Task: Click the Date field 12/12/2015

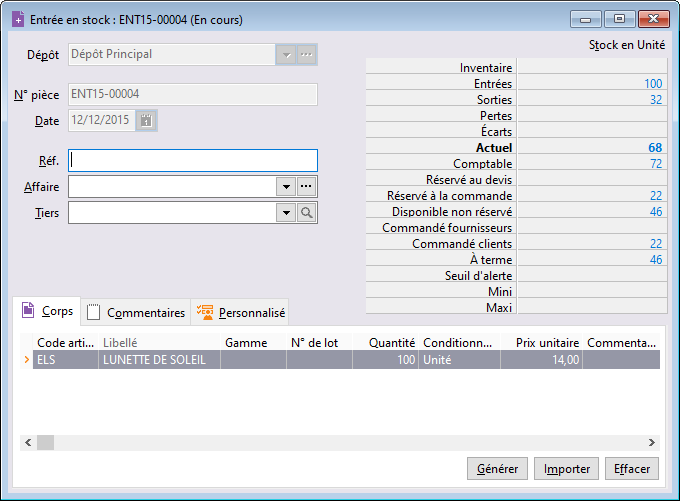Action: click(x=102, y=120)
